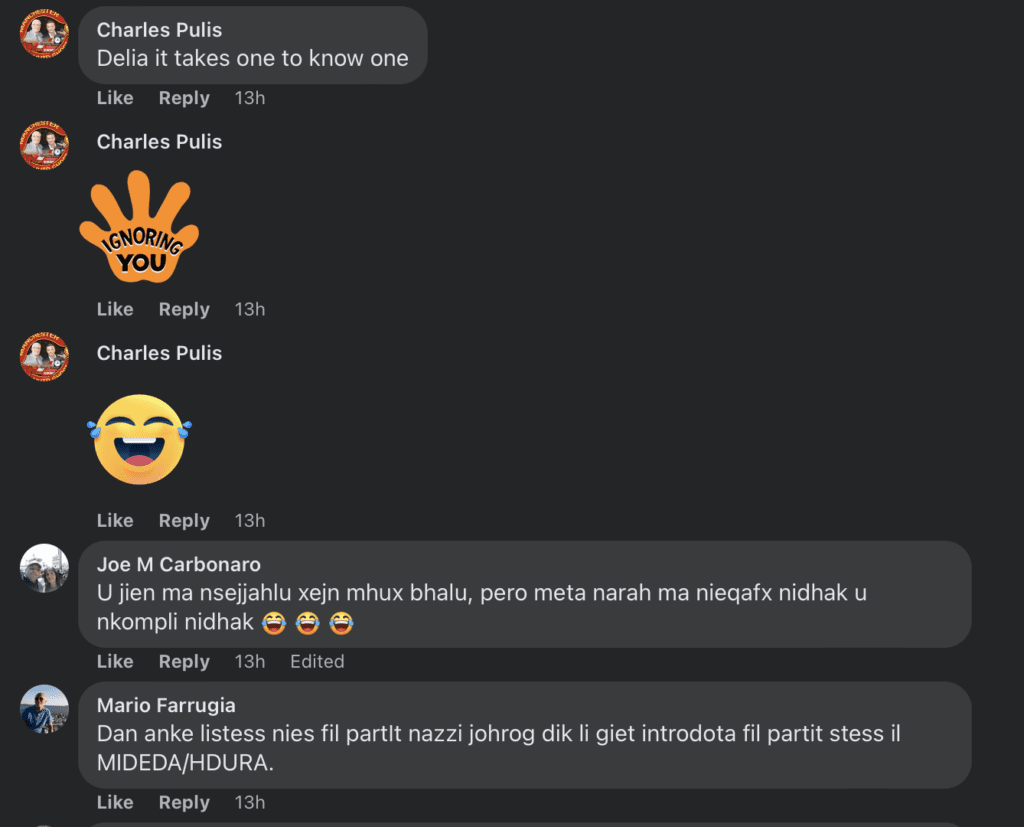The height and width of the screenshot is (827, 1024).
Task: Click the laughing-crying emoji sticker
Action: (139, 439)
